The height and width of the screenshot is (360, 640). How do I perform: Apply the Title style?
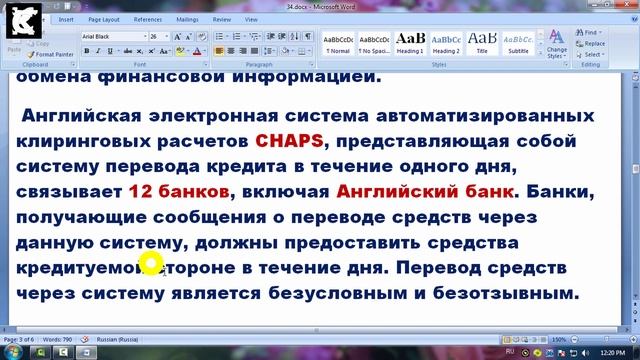coord(482,44)
